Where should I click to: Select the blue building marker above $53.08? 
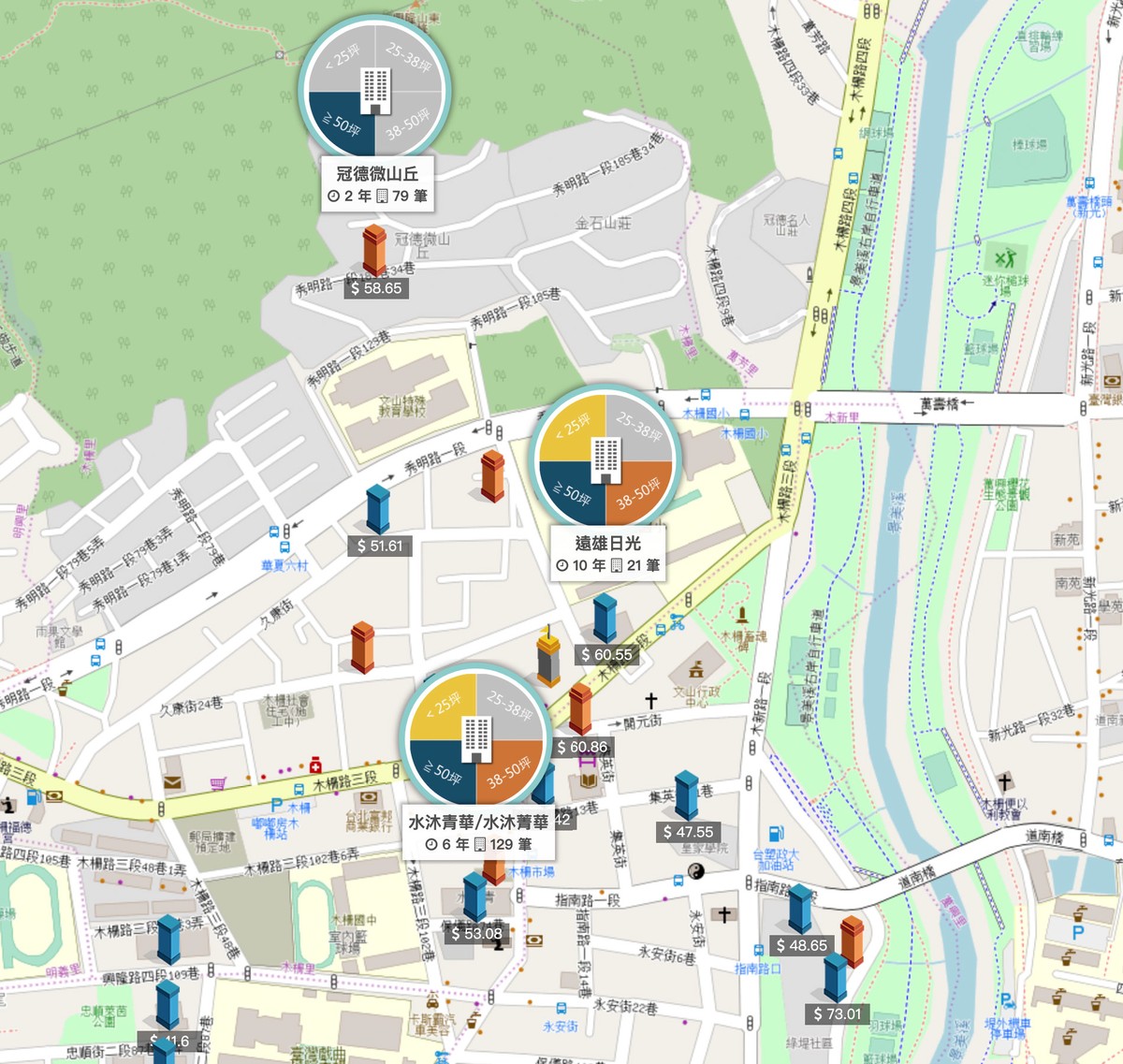click(x=474, y=896)
